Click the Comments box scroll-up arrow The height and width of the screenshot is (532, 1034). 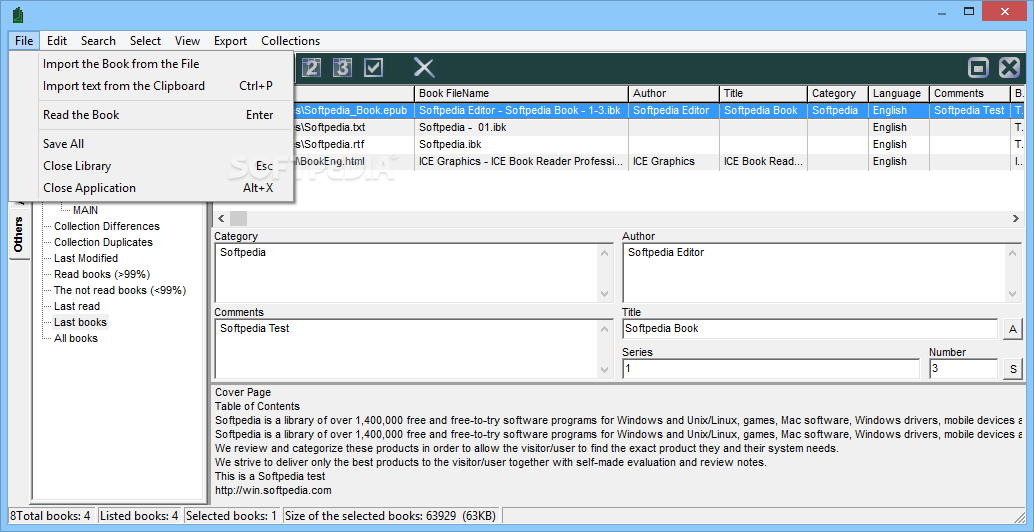pyautogui.click(x=604, y=328)
